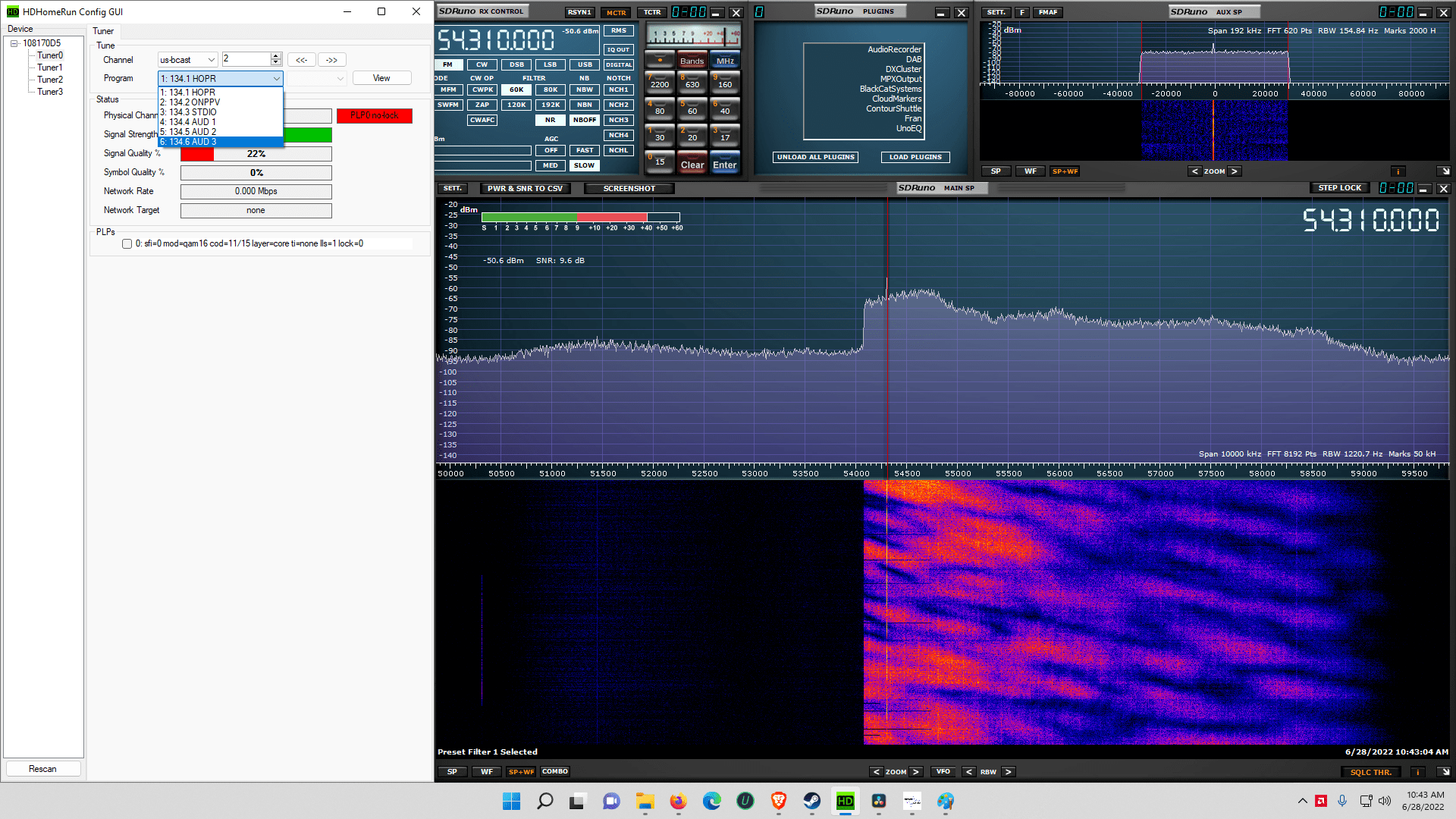Click the Rescan button

[x=42, y=769]
